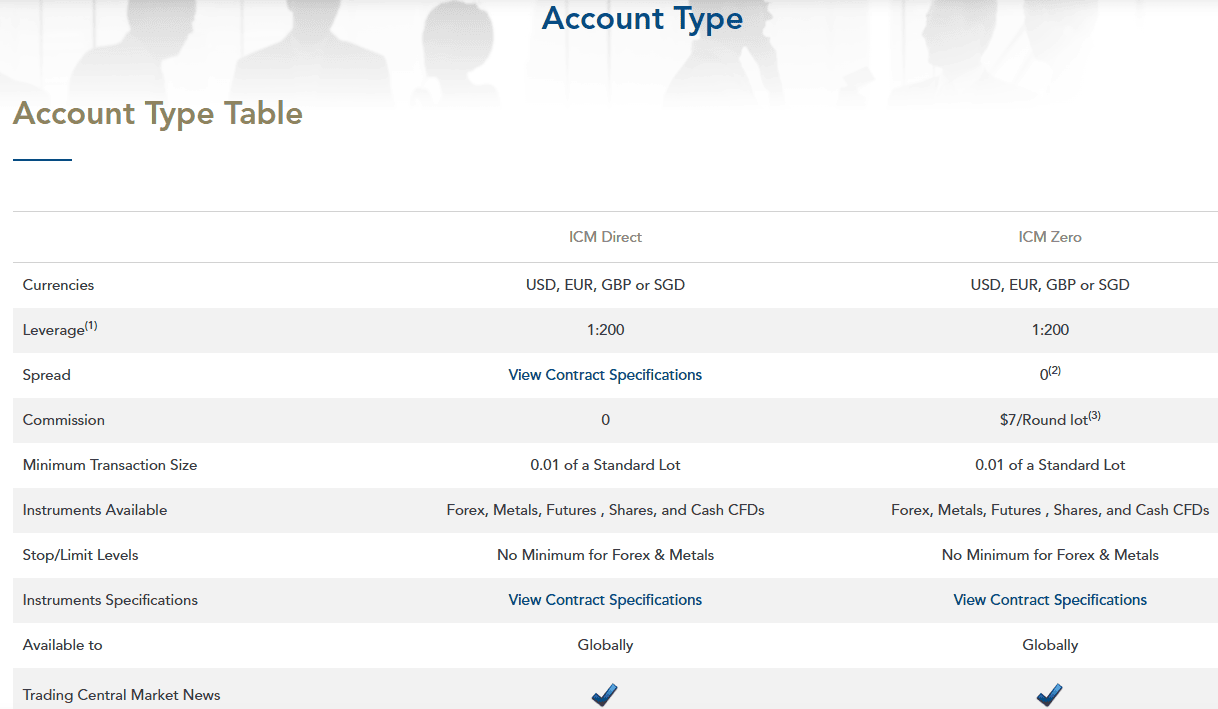Click the 1:200 leverage value under ICM Direct
Image resolution: width=1218 pixels, height=709 pixels.
tap(605, 329)
